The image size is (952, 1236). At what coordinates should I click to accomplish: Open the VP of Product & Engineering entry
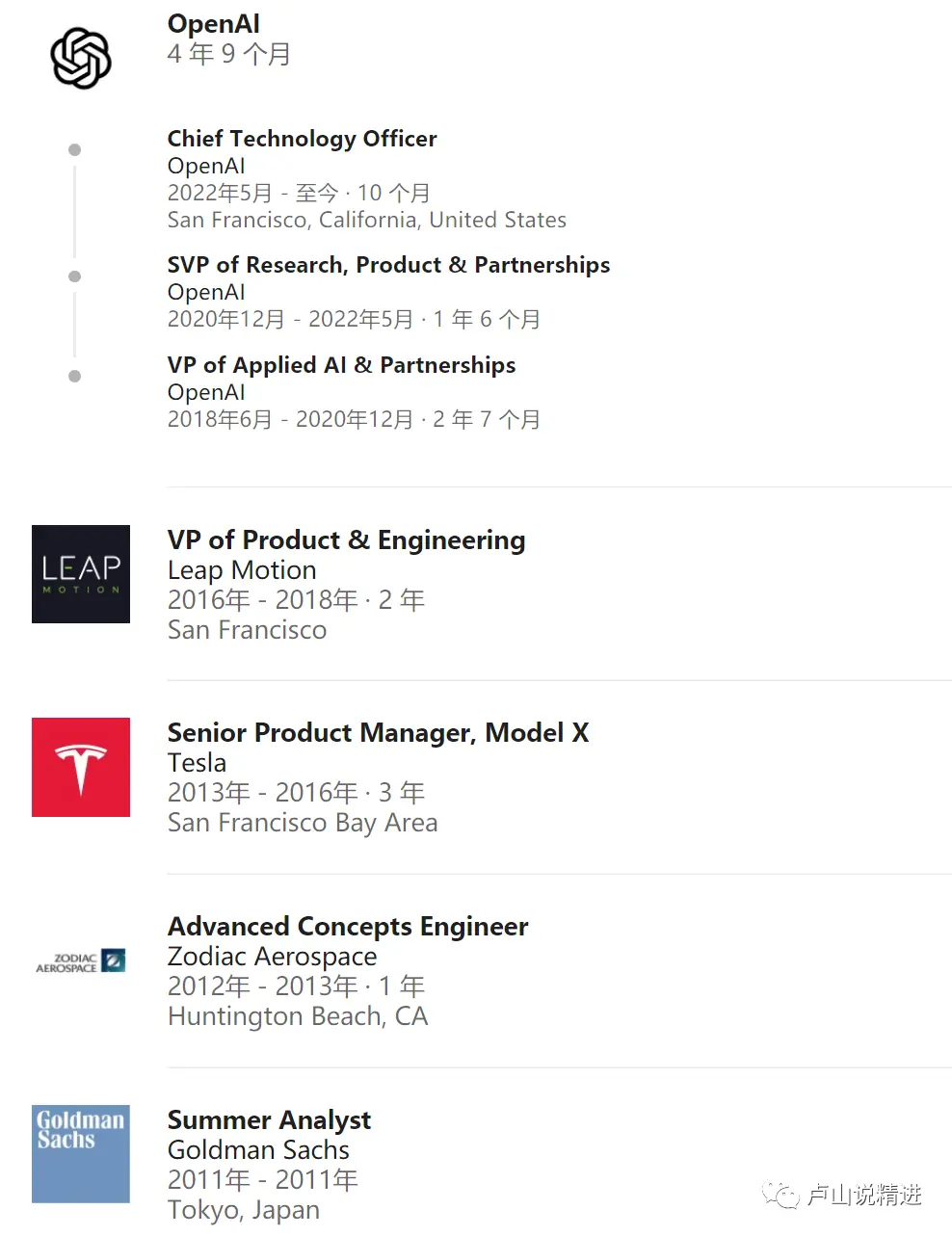(346, 539)
